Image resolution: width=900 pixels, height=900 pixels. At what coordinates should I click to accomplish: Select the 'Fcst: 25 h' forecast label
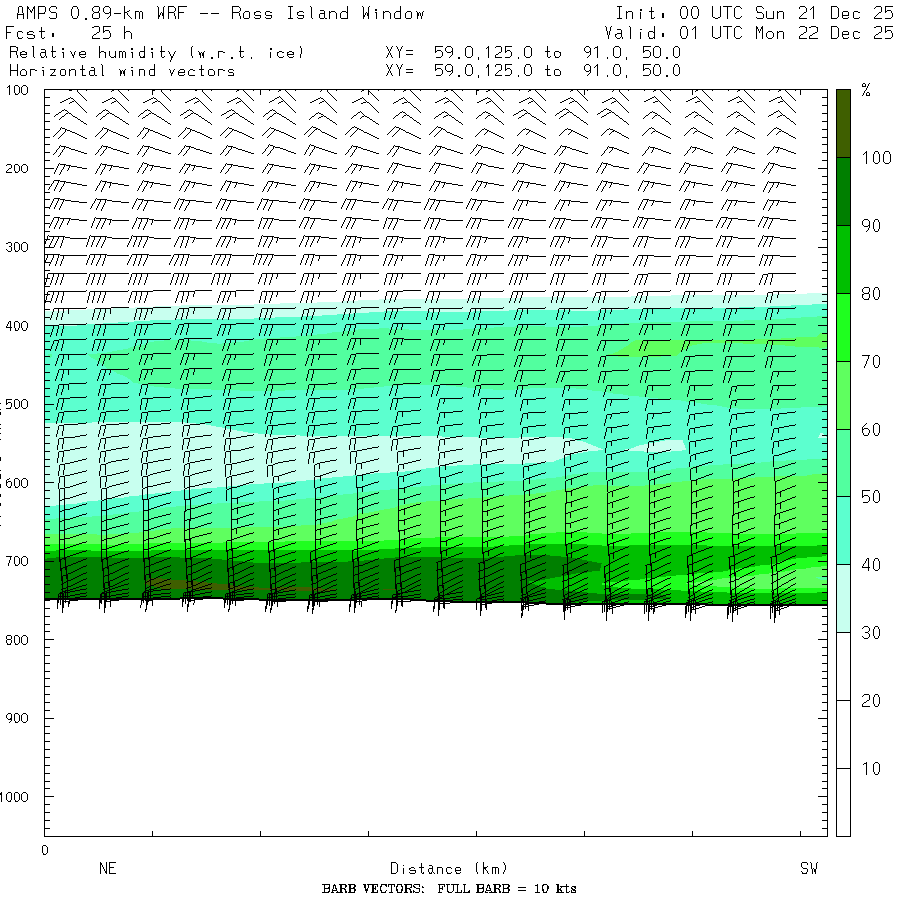point(69,33)
